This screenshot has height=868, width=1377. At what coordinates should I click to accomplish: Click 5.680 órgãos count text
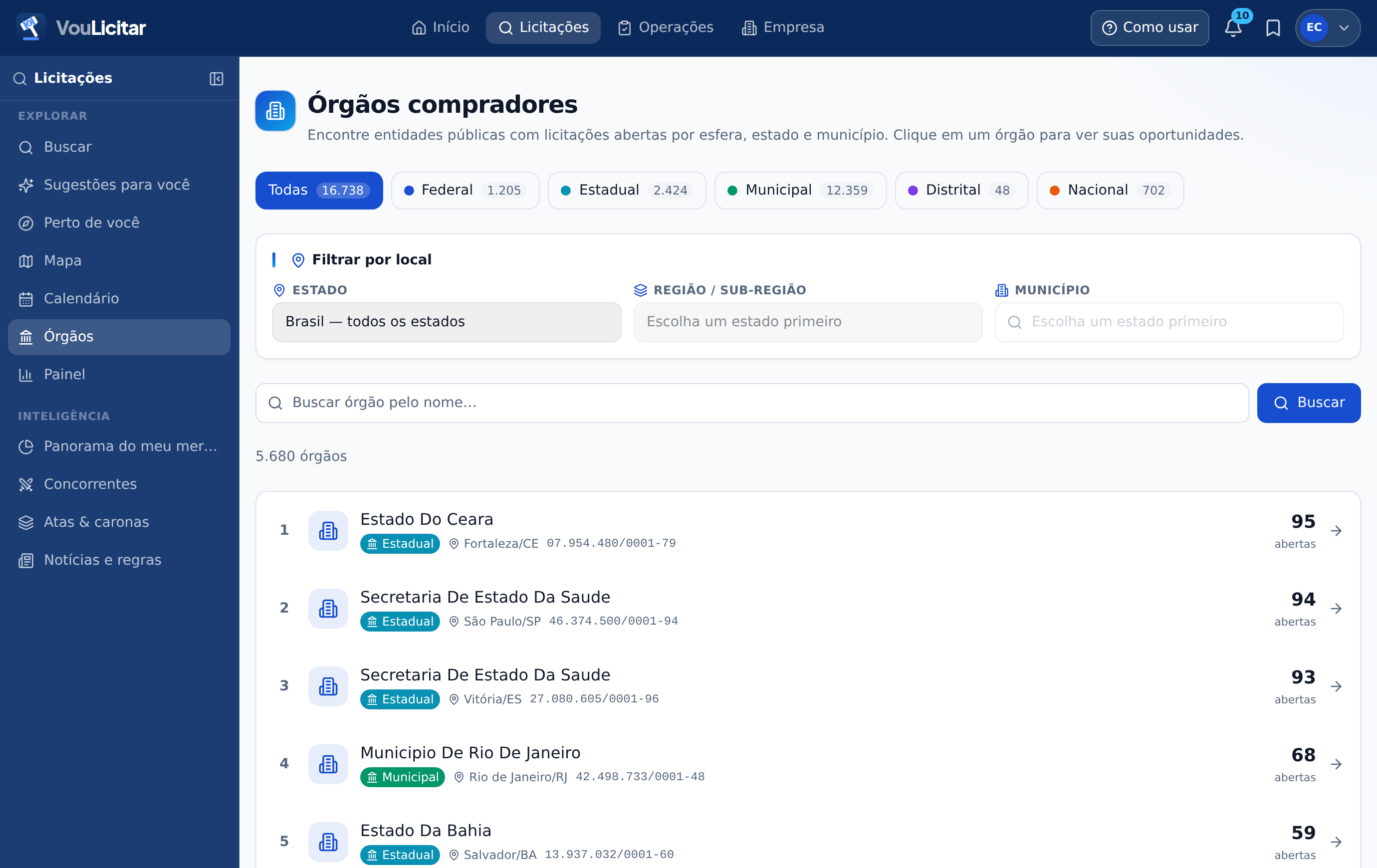click(301, 456)
